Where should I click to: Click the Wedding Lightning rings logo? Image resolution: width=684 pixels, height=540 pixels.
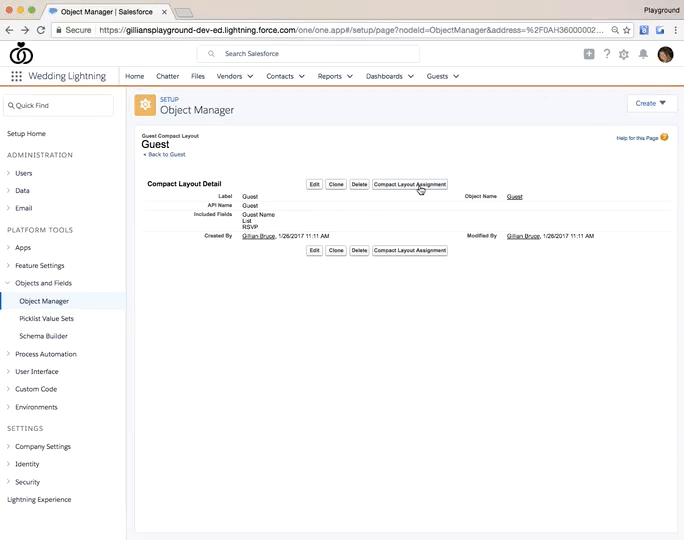pyautogui.click(x=21, y=53)
